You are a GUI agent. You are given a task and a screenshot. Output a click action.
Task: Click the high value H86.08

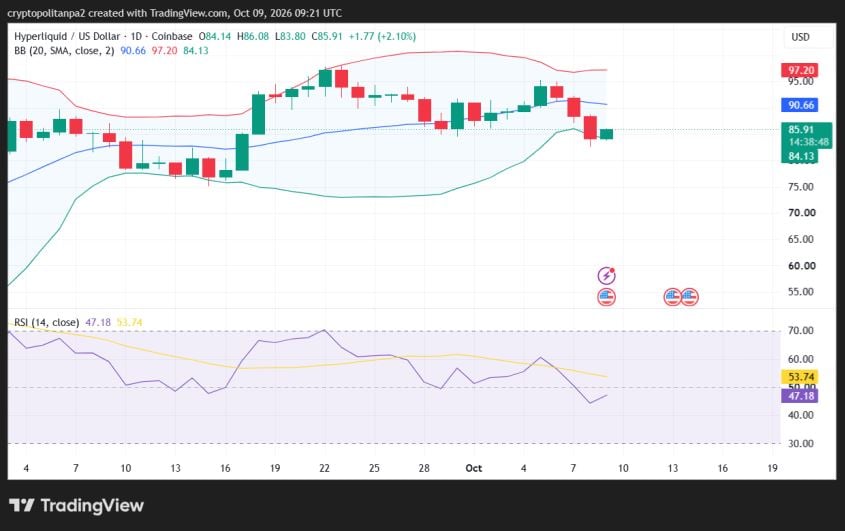pos(253,36)
